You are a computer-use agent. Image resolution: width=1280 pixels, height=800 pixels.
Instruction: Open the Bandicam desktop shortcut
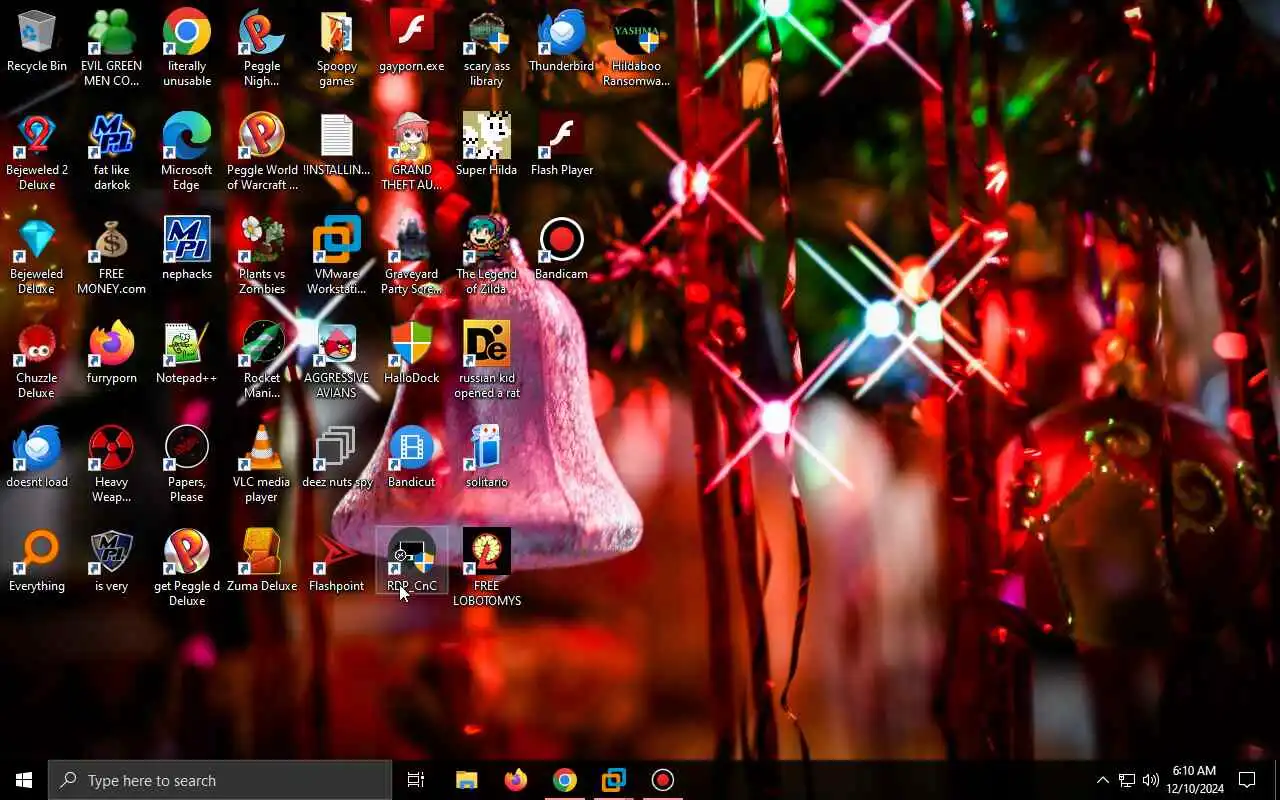(562, 250)
